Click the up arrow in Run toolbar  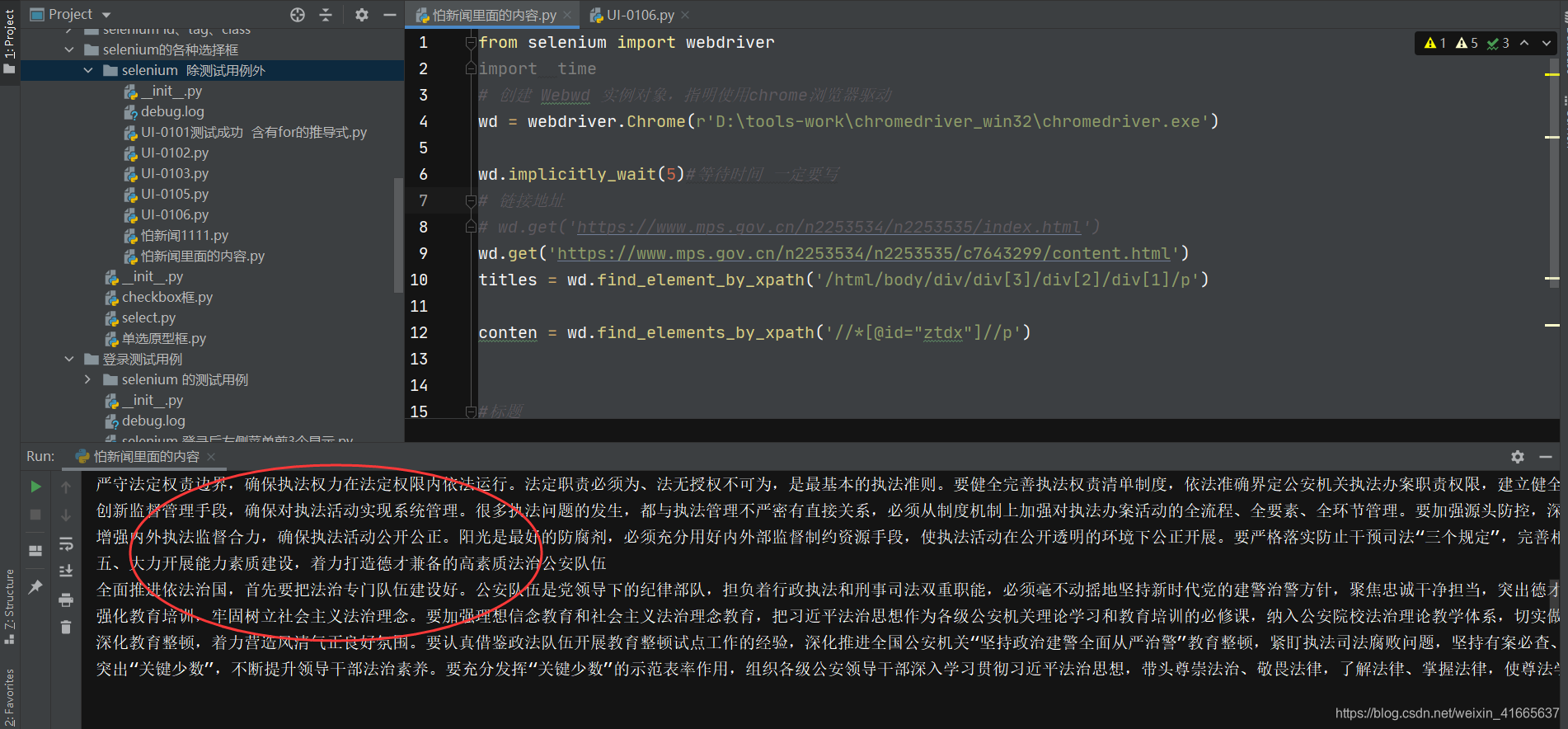click(66, 487)
